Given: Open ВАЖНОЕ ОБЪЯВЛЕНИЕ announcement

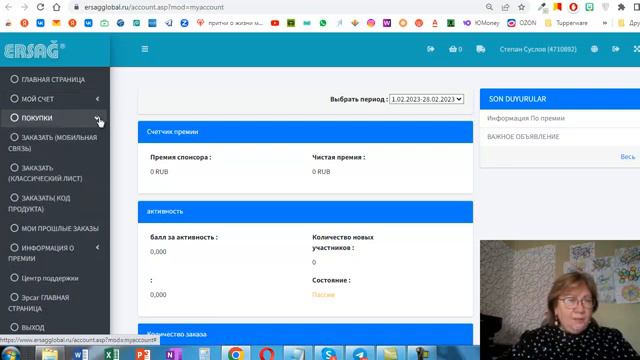Looking at the screenshot, I should (523, 137).
